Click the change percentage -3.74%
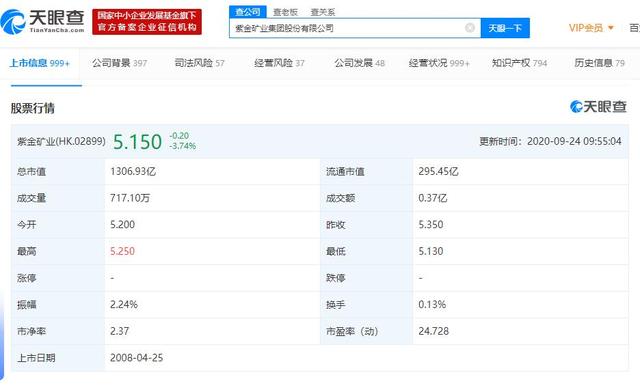This screenshot has width=640, height=390. tap(182, 146)
